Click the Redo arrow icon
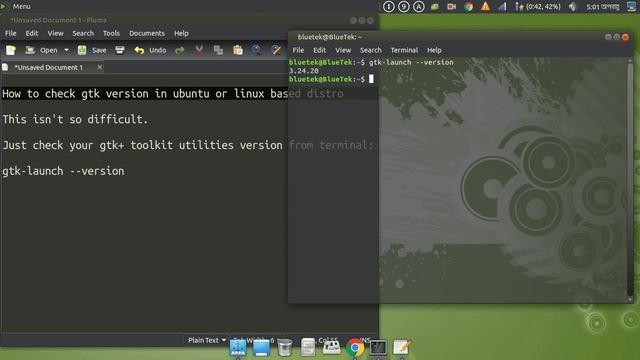The image size is (640, 360). pos(180,50)
